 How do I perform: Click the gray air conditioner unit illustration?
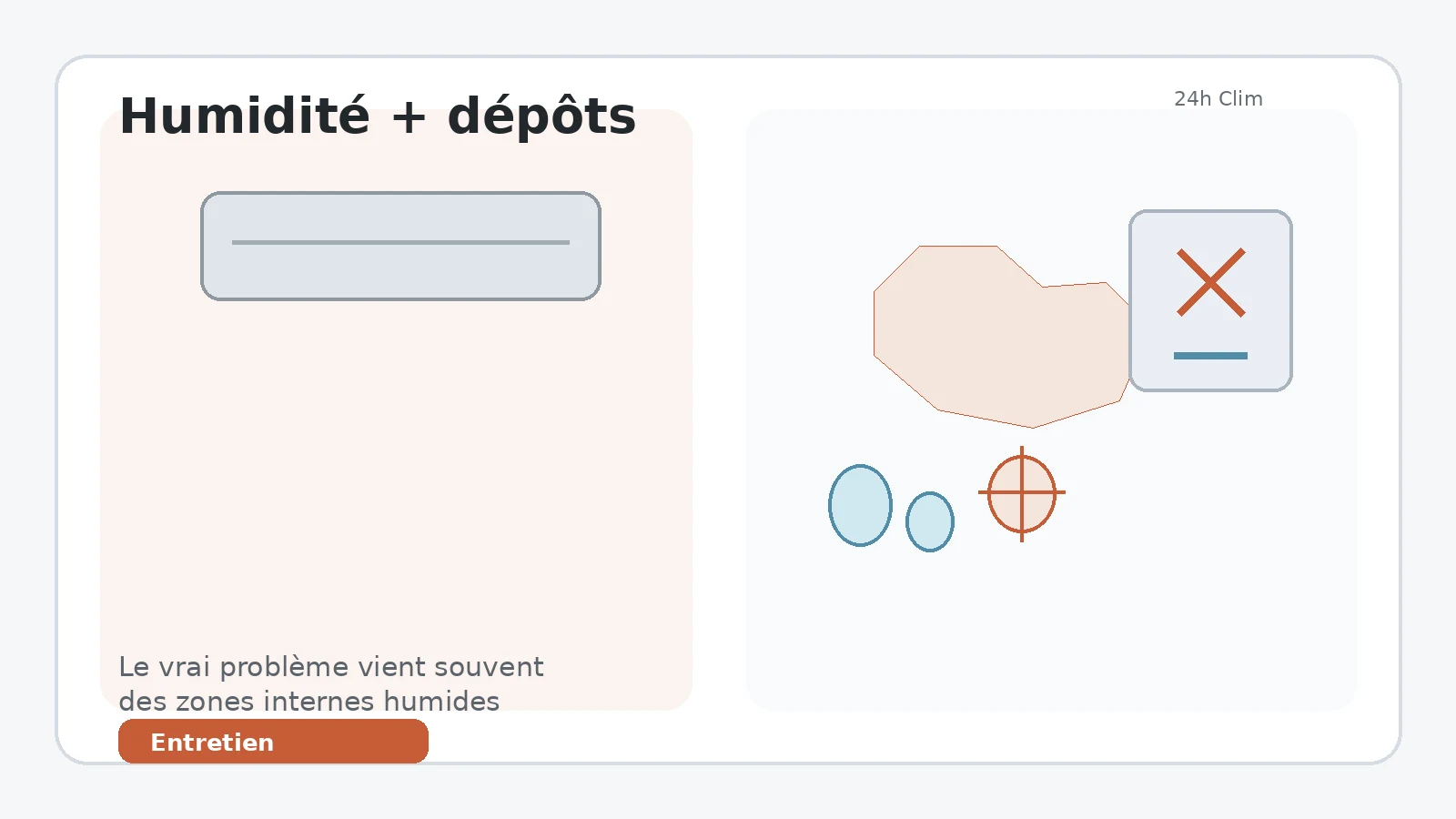click(400, 246)
